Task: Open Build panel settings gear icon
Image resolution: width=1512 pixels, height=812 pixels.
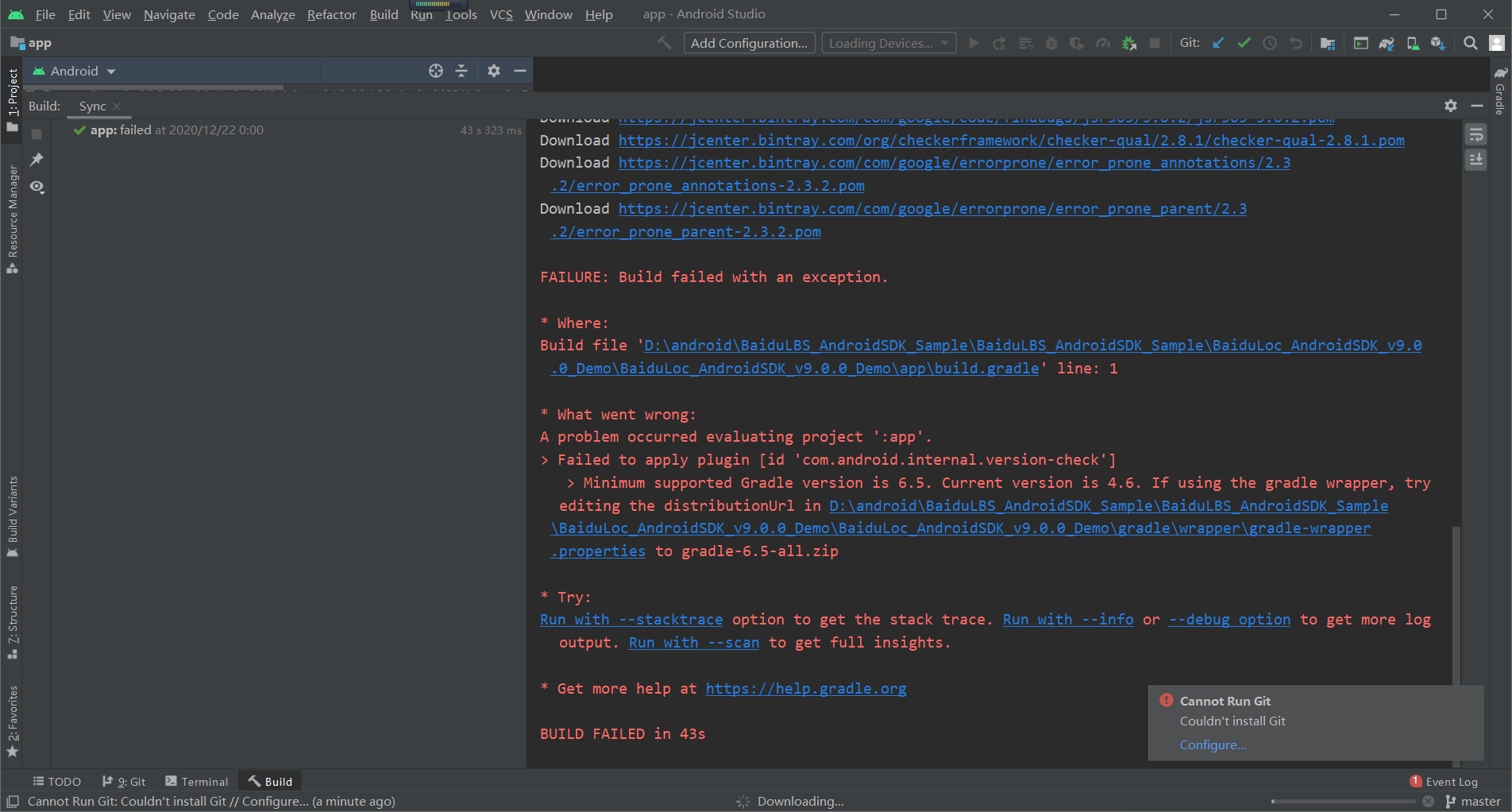Action: (1450, 106)
